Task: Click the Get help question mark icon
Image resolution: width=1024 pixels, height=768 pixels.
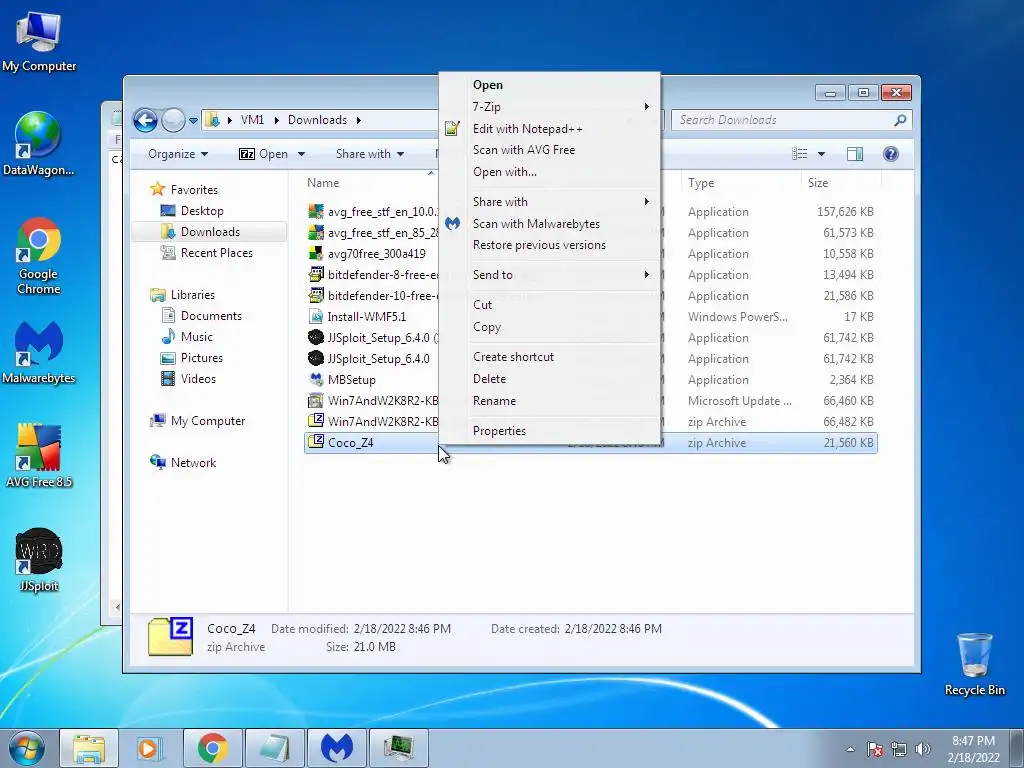Action: (x=891, y=153)
